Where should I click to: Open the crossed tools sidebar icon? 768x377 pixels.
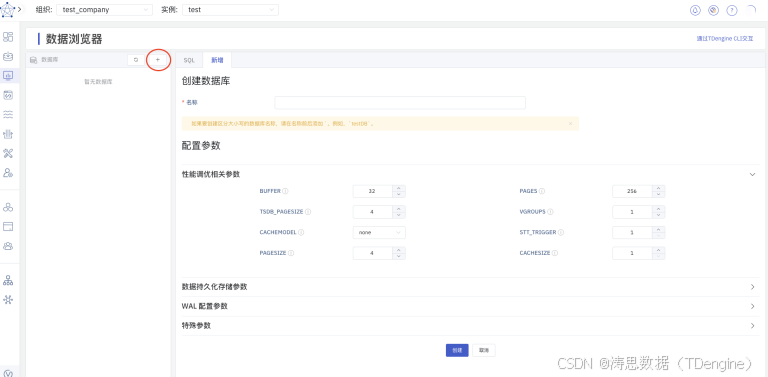click(8, 153)
